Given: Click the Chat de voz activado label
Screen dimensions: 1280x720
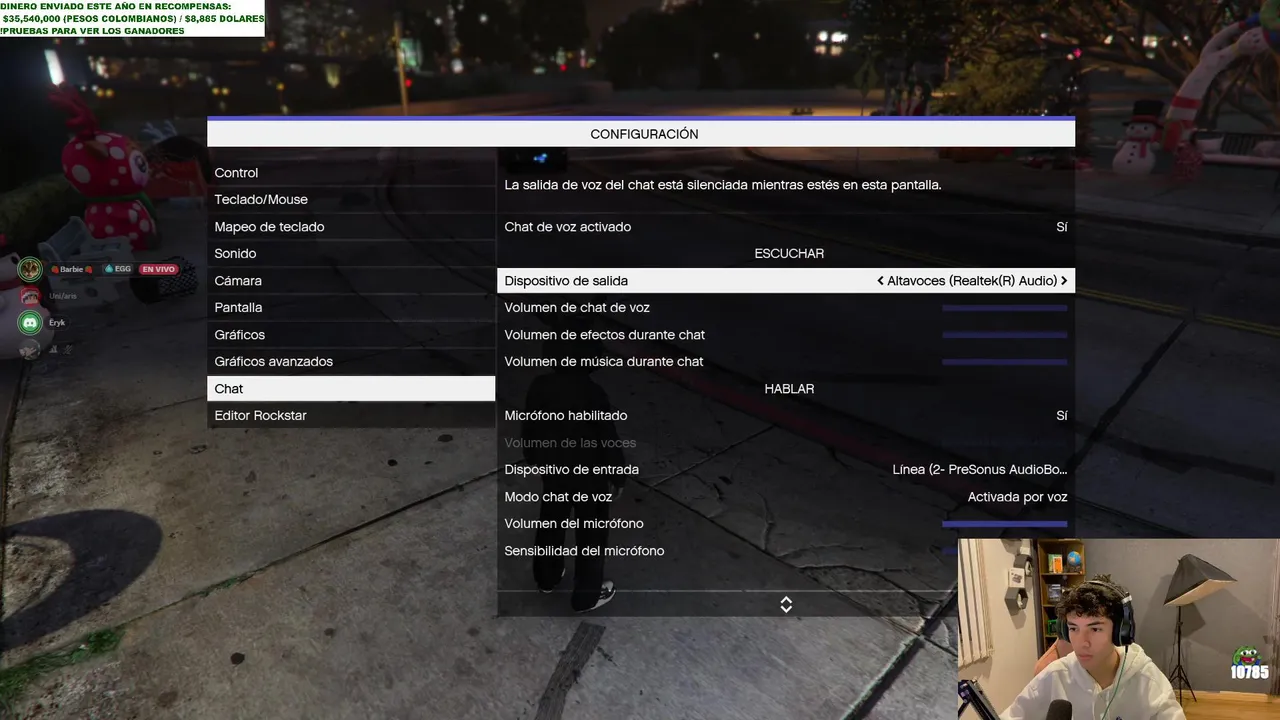Looking at the screenshot, I should click(568, 227).
